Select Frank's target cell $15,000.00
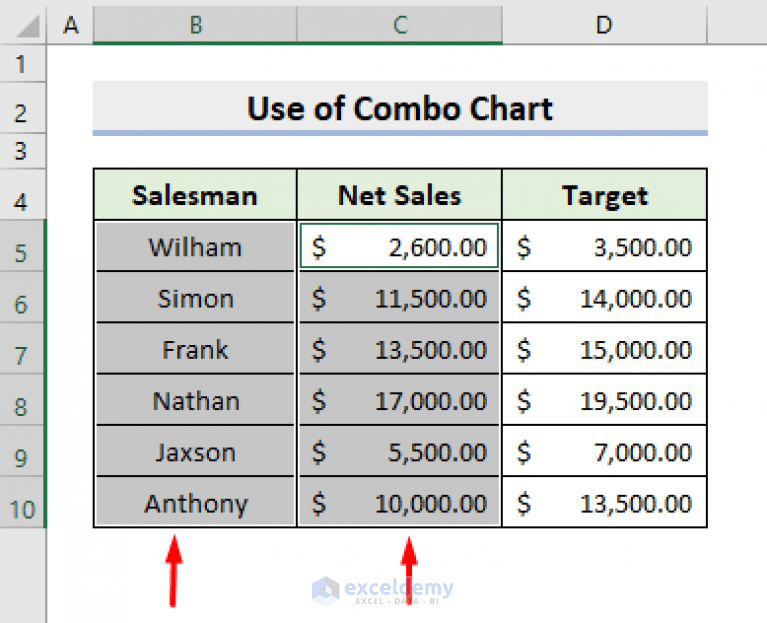The height and width of the screenshot is (623, 767). tap(604, 350)
